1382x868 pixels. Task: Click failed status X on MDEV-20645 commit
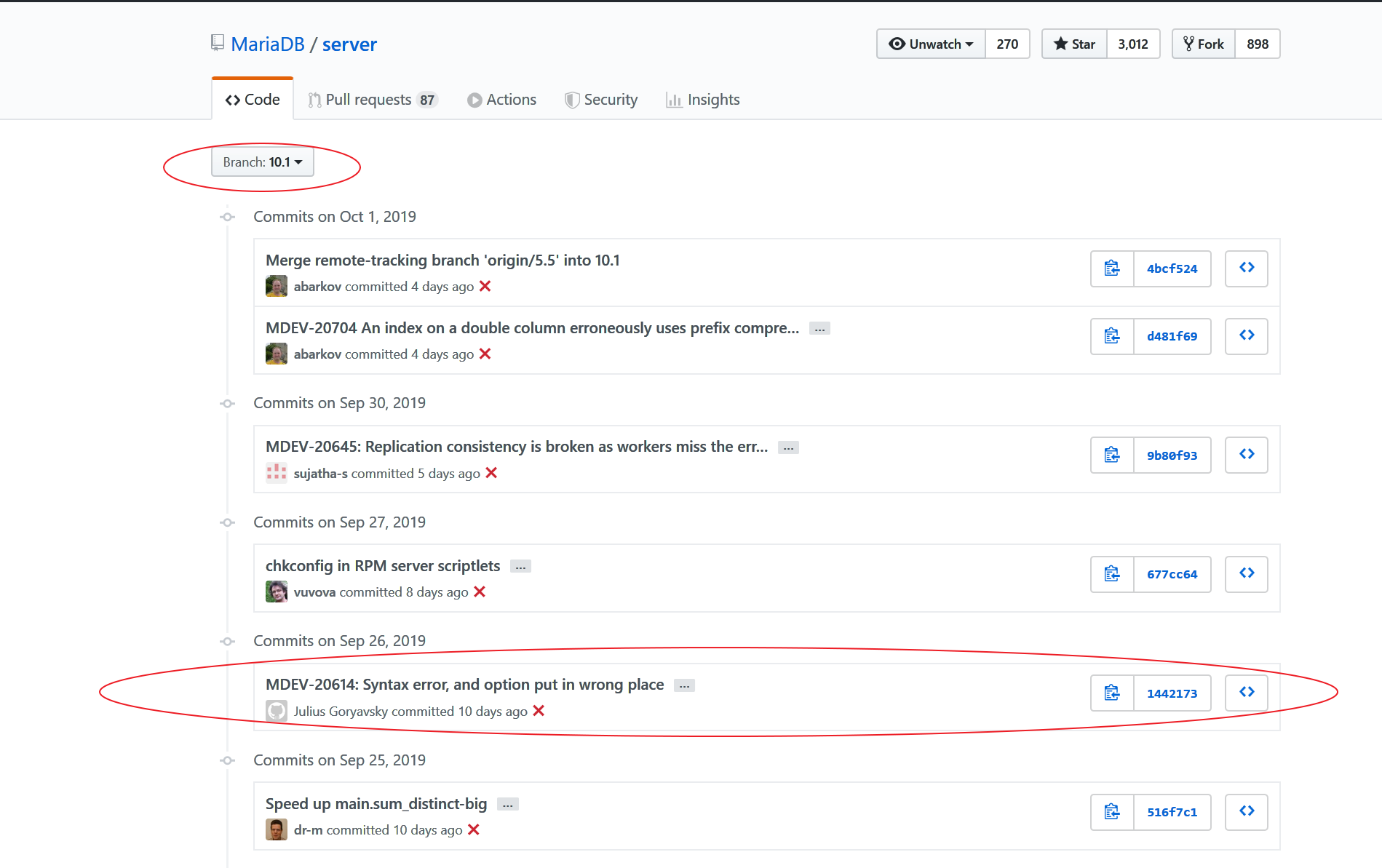491,473
